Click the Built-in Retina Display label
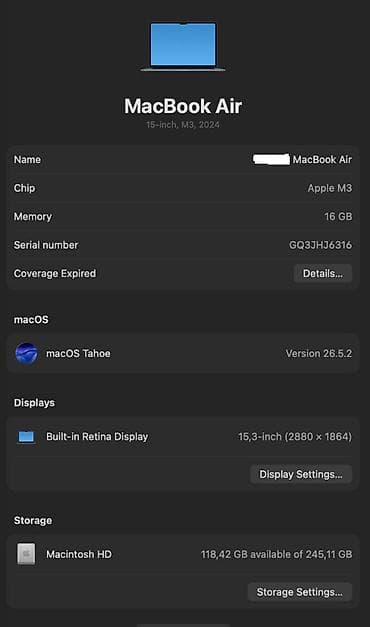Viewport: 370px width, 627px height. pos(97,437)
